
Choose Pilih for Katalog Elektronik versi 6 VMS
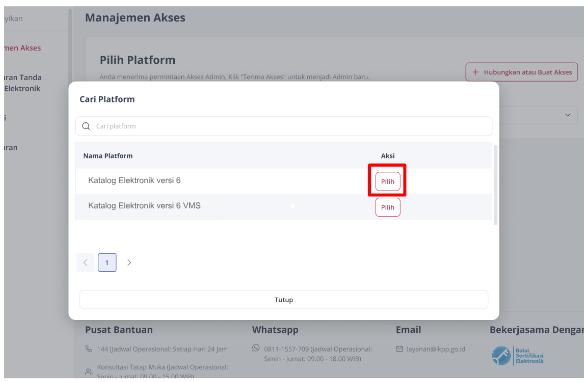point(388,207)
